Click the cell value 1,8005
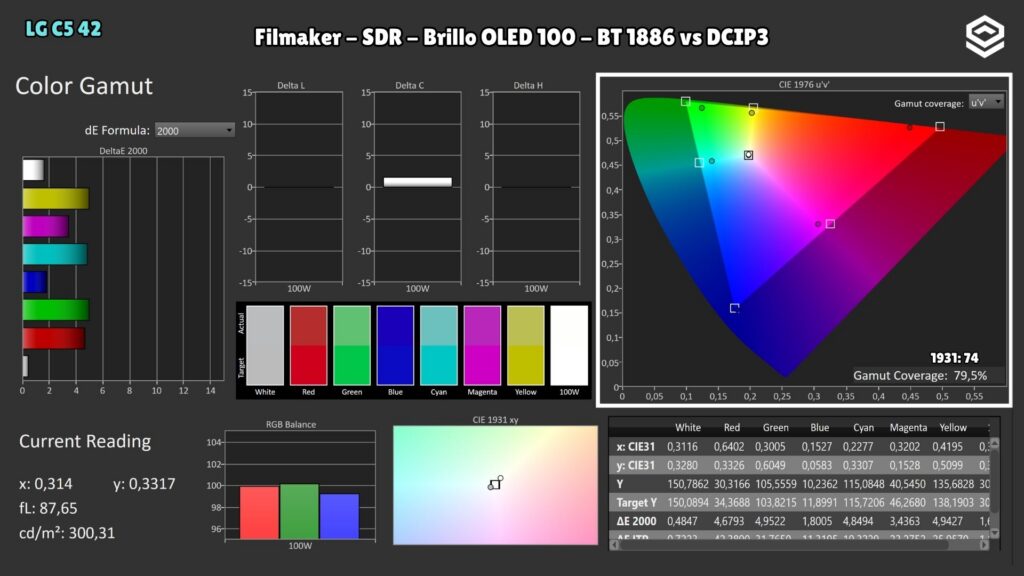Image resolution: width=1024 pixels, height=576 pixels. pos(817,521)
